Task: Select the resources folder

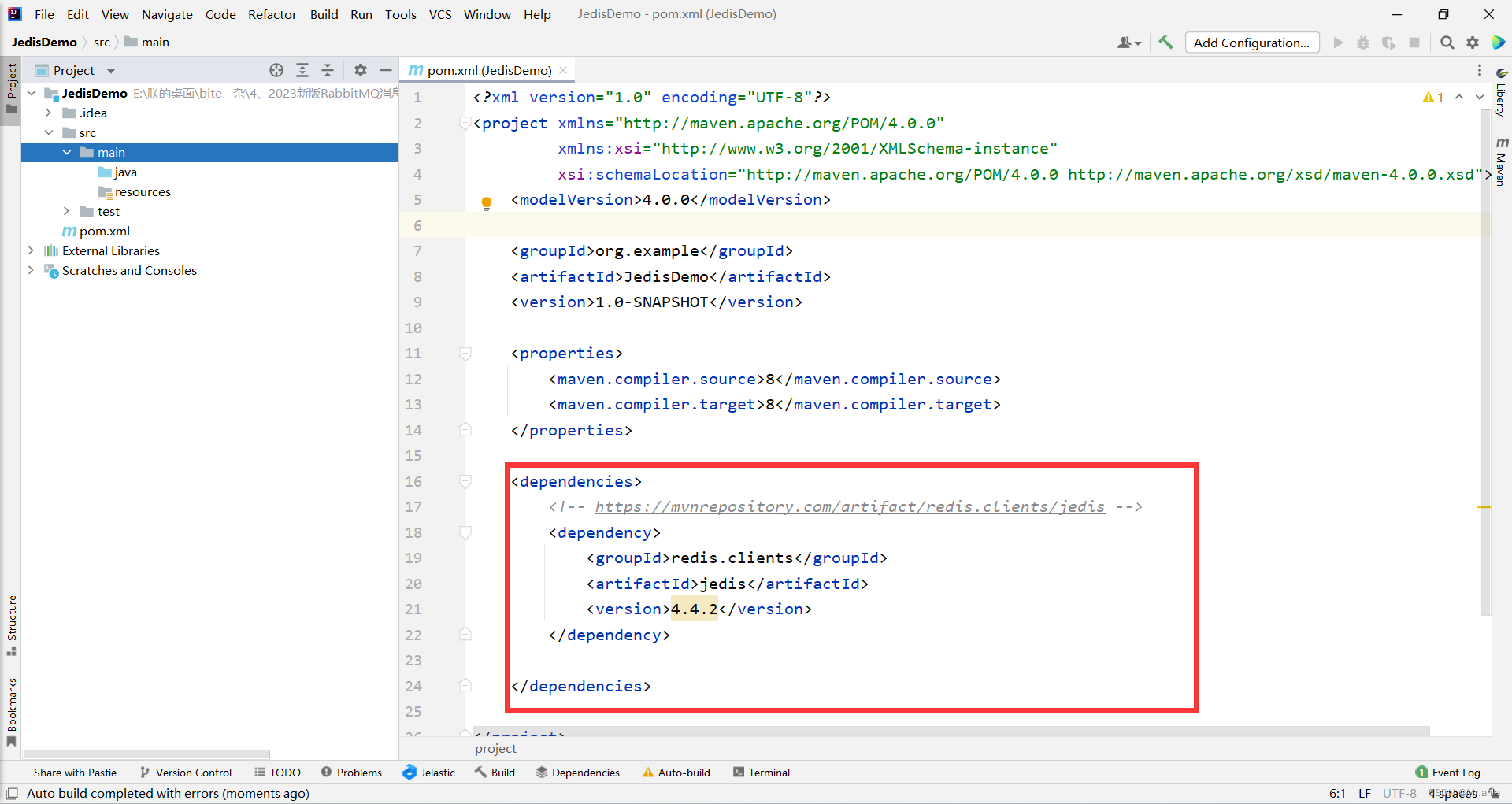Action: [134, 191]
